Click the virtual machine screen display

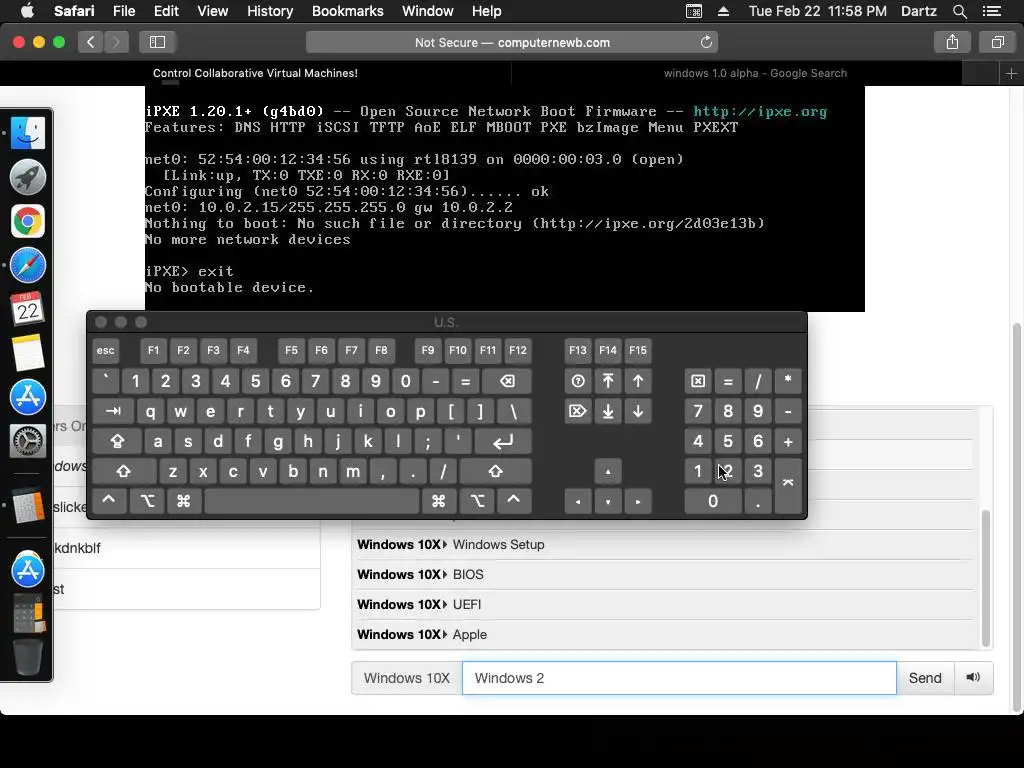click(505, 199)
